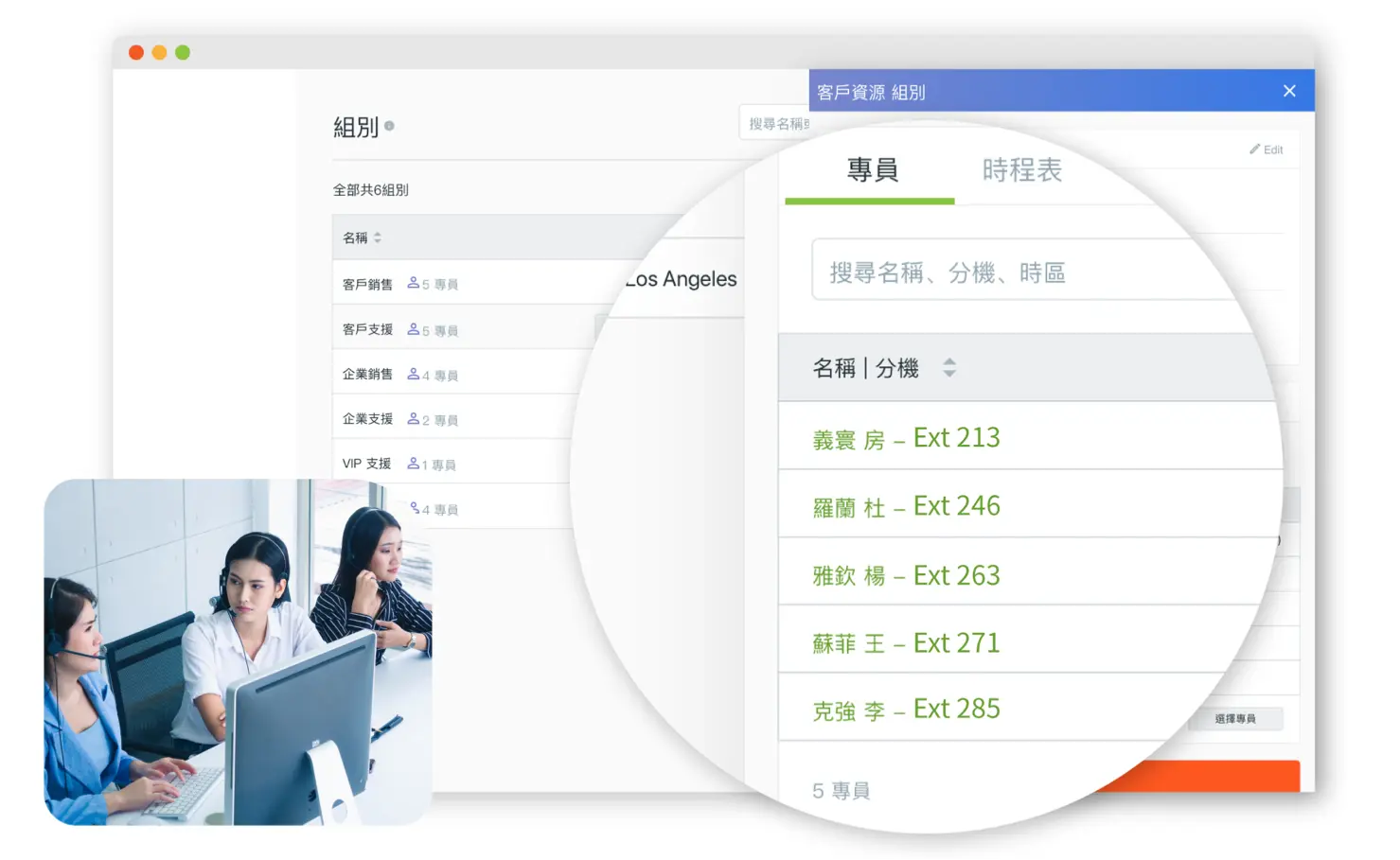1400x860 pixels.
Task: Open agent 雅欽 楊 Ext 263
Action: pos(906,575)
